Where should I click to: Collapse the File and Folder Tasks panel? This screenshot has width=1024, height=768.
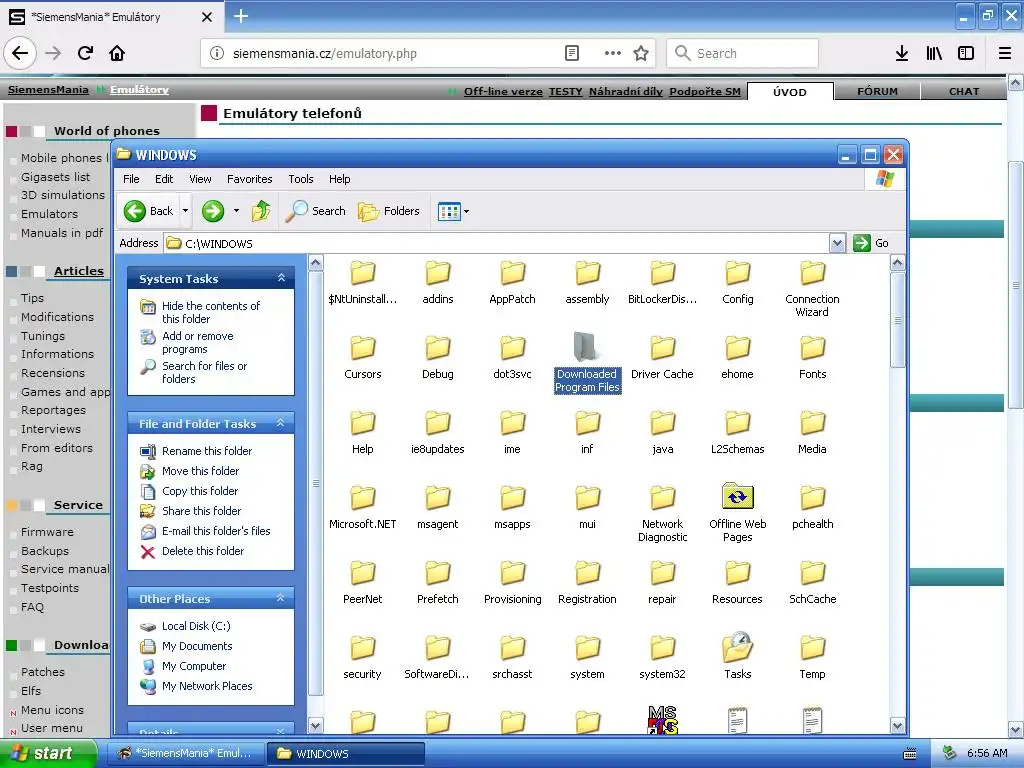tap(281, 423)
